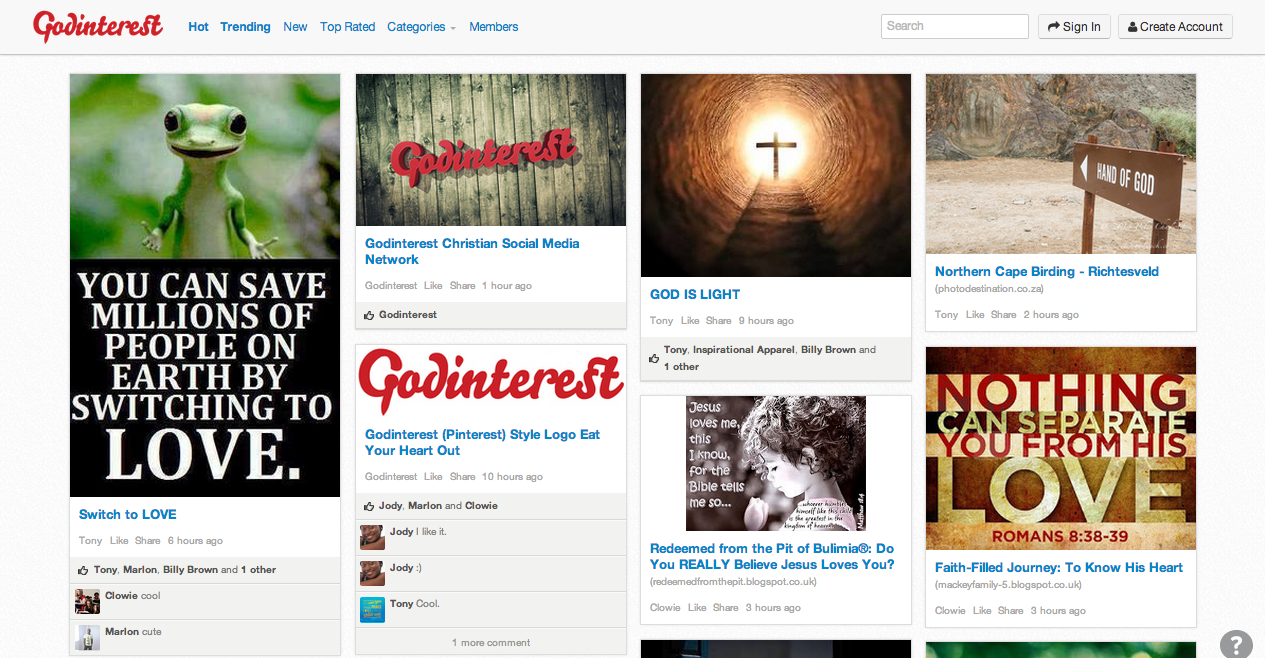Like the 'Switch to LOVE' pin
The image size is (1265, 658).
[119, 541]
